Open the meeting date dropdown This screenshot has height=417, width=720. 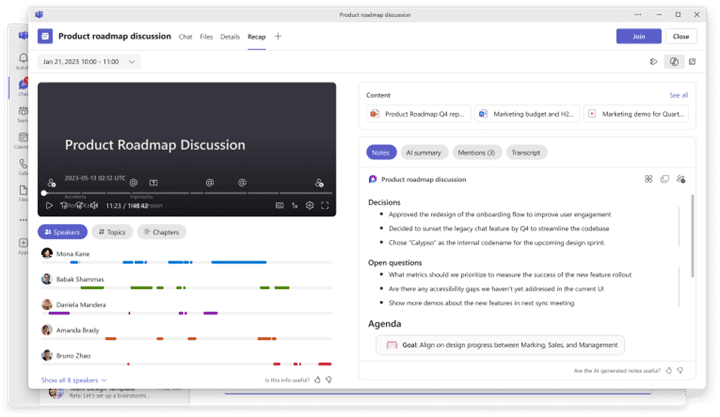pos(89,62)
